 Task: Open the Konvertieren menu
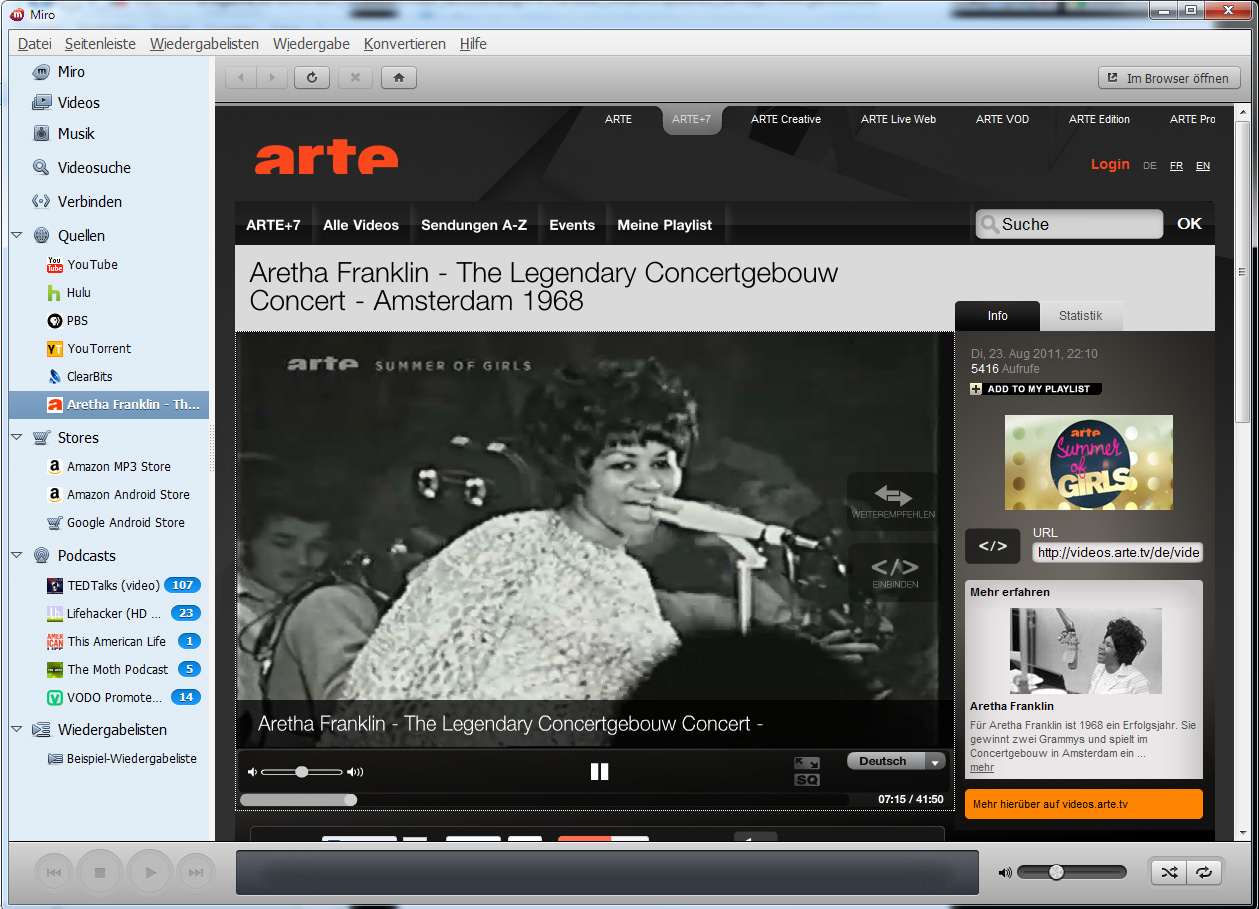click(405, 44)
